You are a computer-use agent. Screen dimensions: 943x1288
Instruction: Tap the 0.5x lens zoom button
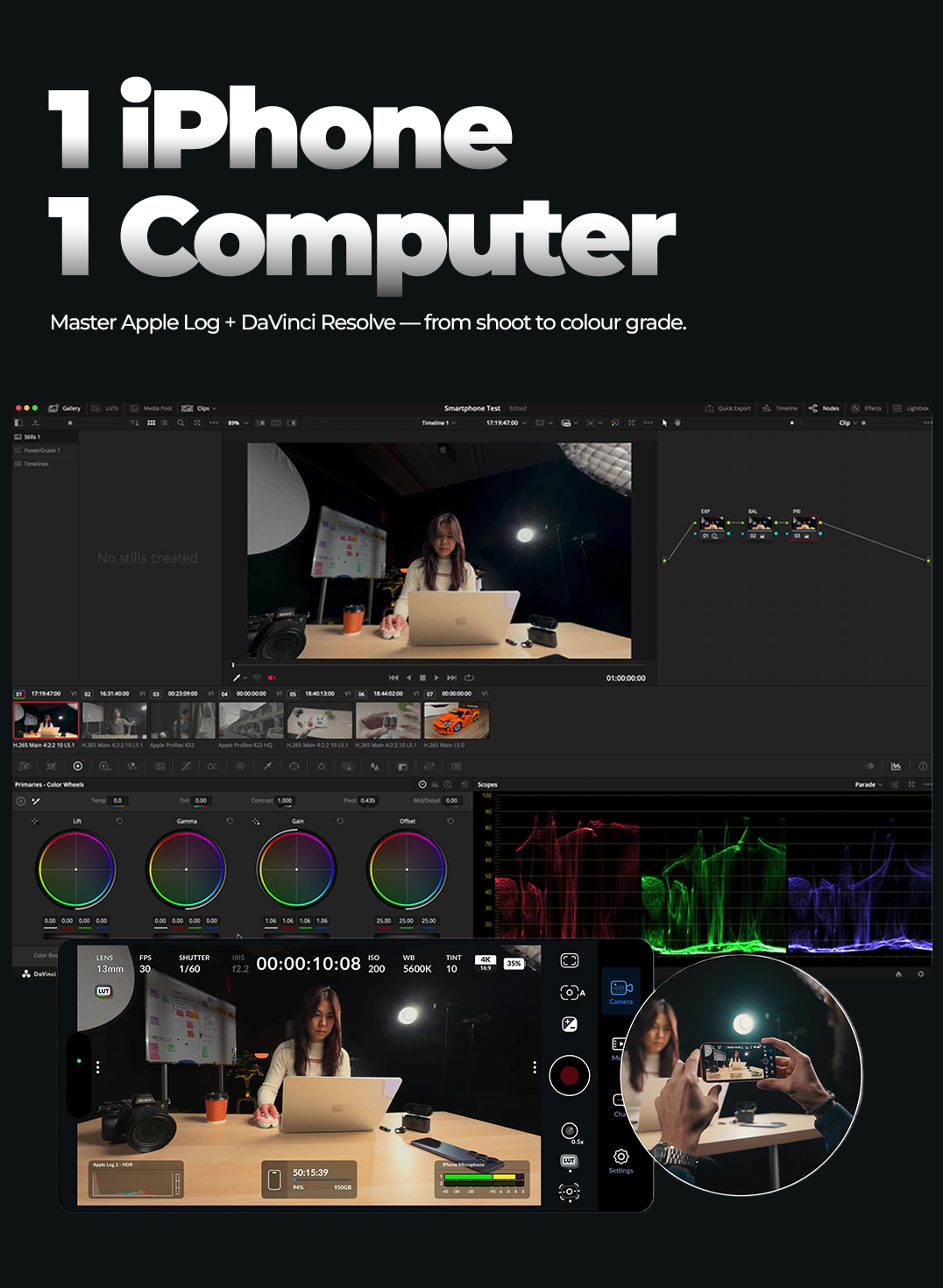pyautogui.click(x=571, y=1133)
